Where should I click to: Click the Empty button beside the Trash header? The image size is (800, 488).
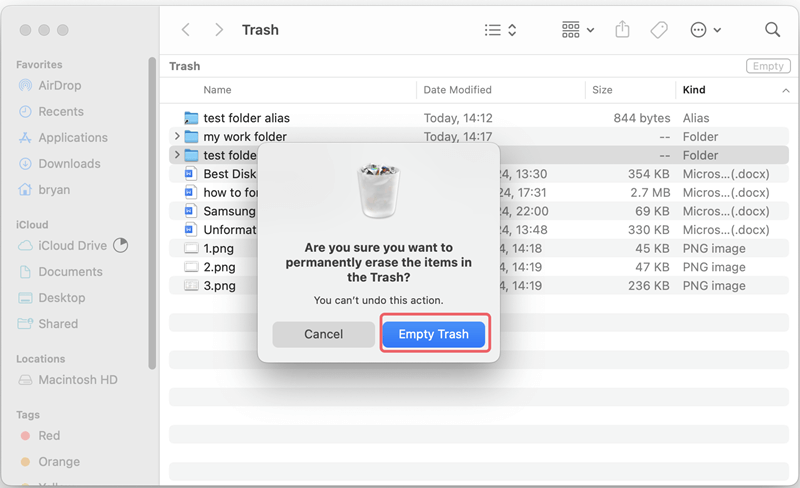(768, 66)
